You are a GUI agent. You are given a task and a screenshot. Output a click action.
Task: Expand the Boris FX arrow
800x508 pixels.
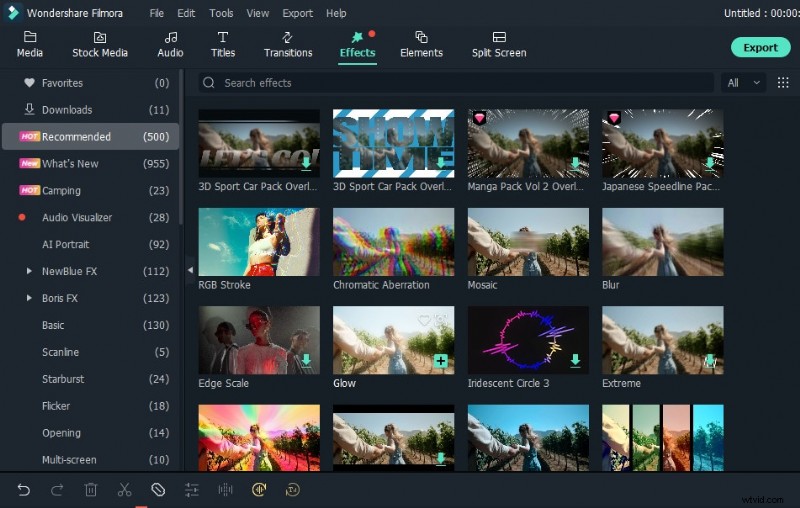pyautogui.click(x=29, y=298)
